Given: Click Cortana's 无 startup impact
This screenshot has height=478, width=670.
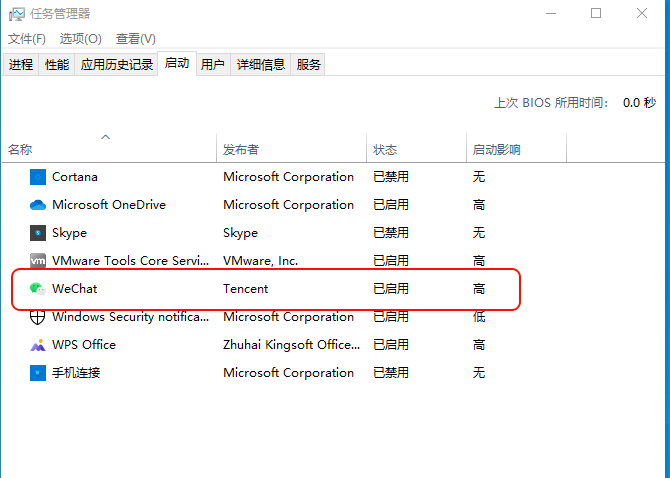Looking at the screenshot, I should (479, 177).
